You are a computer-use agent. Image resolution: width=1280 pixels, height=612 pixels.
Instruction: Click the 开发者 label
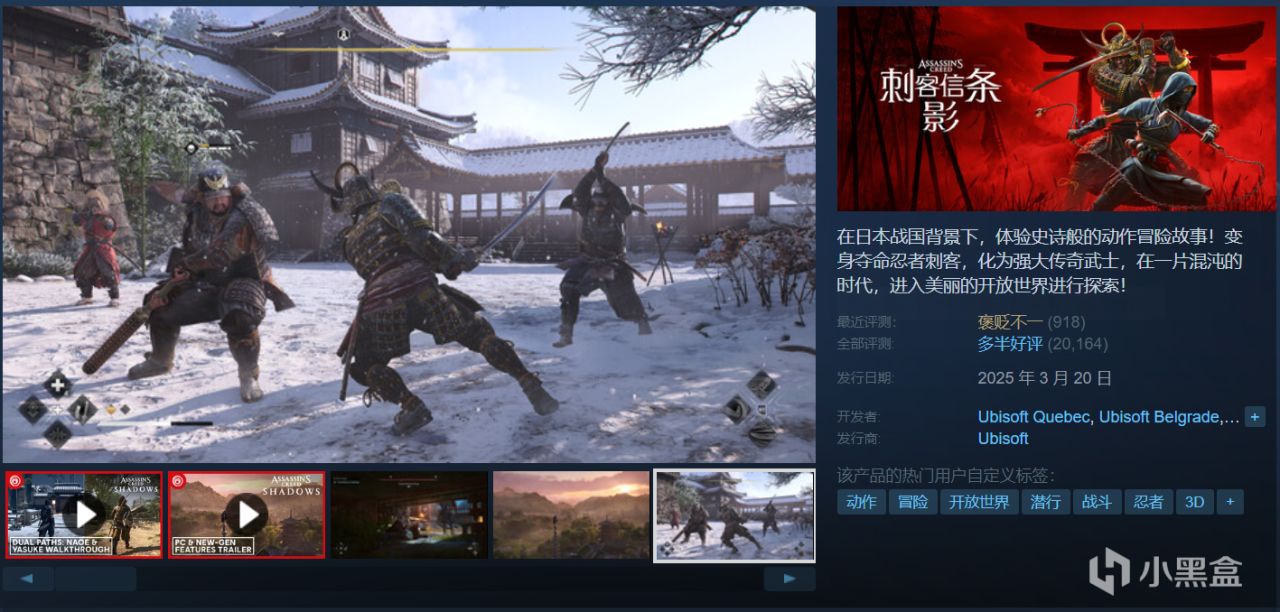(859, 417)
